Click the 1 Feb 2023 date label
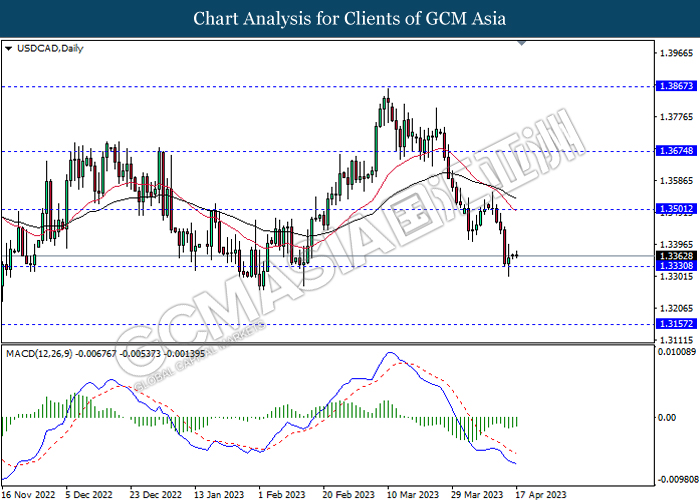This screenshot has height=500, width=700. click(x=282, y=494)
